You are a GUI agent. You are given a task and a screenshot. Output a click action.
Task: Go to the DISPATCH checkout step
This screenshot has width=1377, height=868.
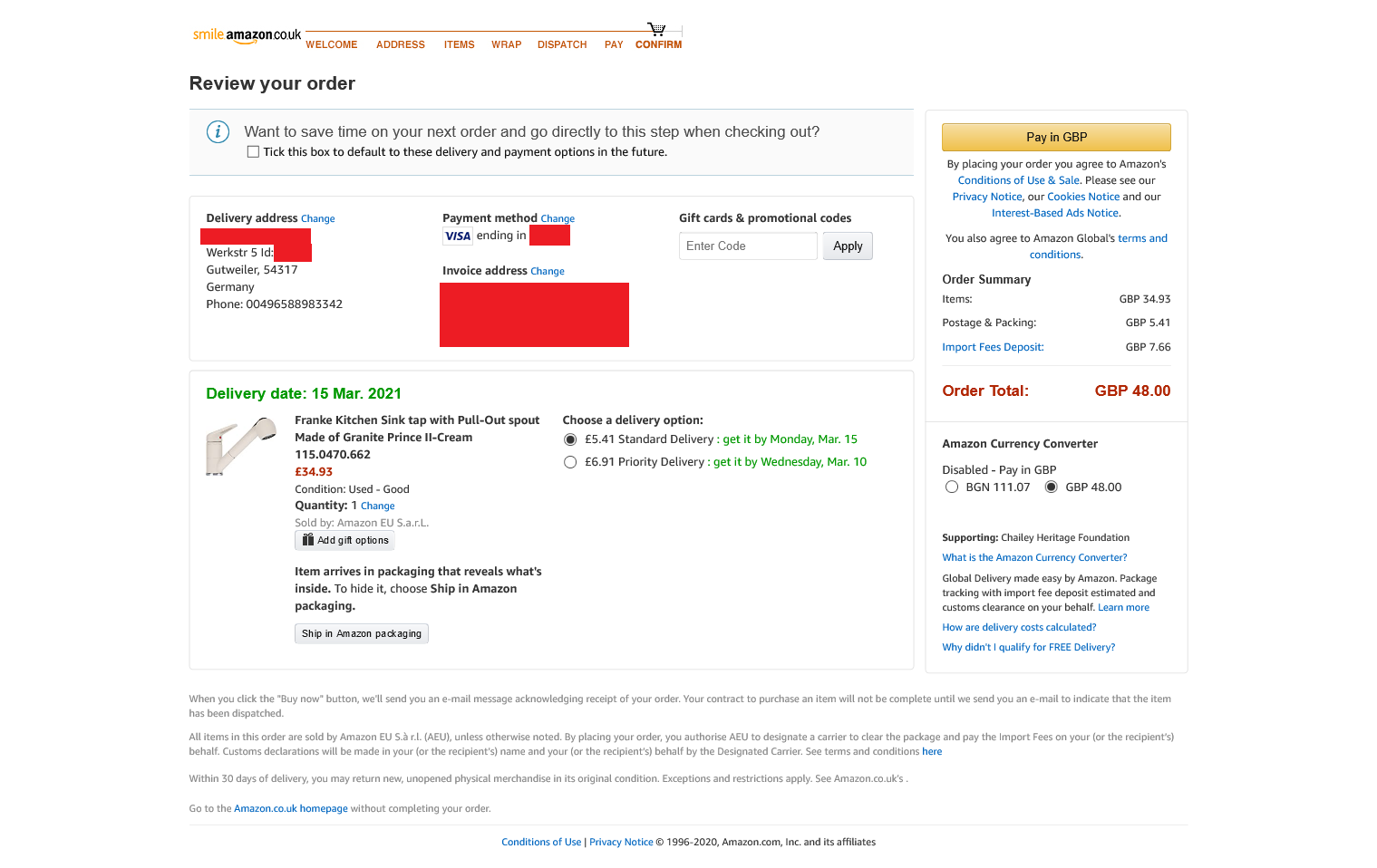pyautogui.click(x=562, y=44)
